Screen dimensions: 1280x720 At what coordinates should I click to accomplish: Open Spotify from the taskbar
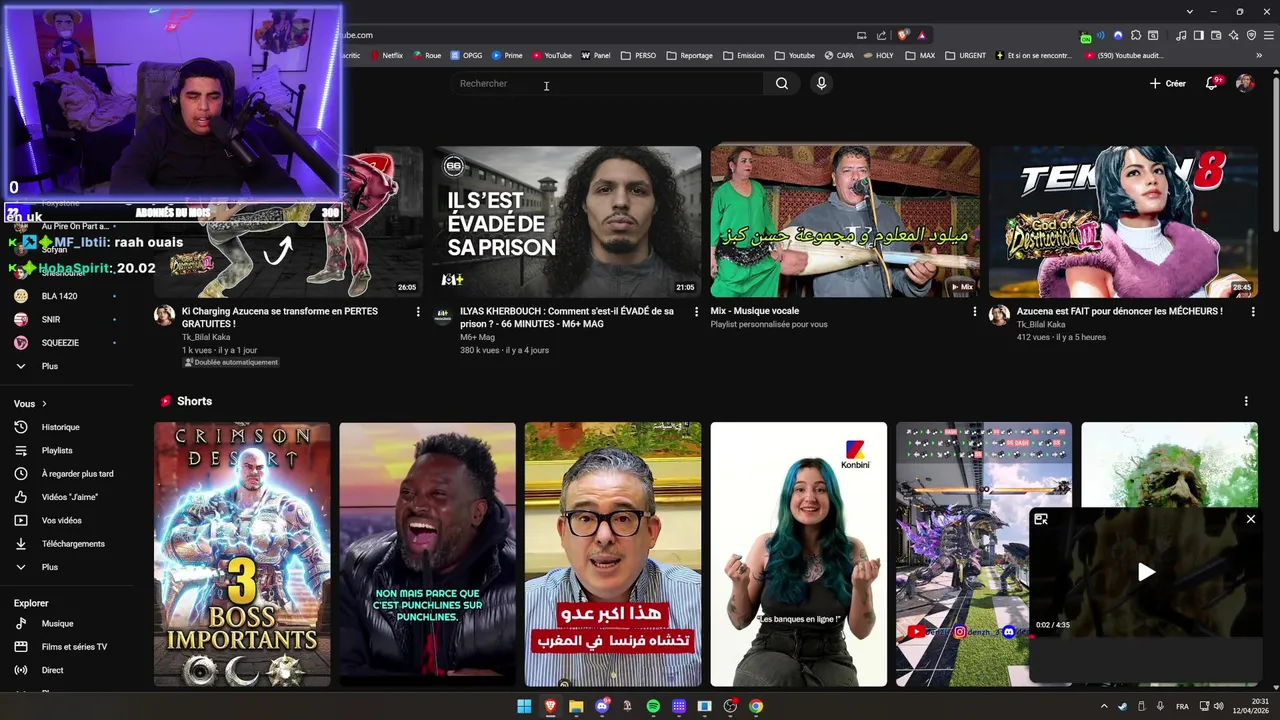[653, 706]
